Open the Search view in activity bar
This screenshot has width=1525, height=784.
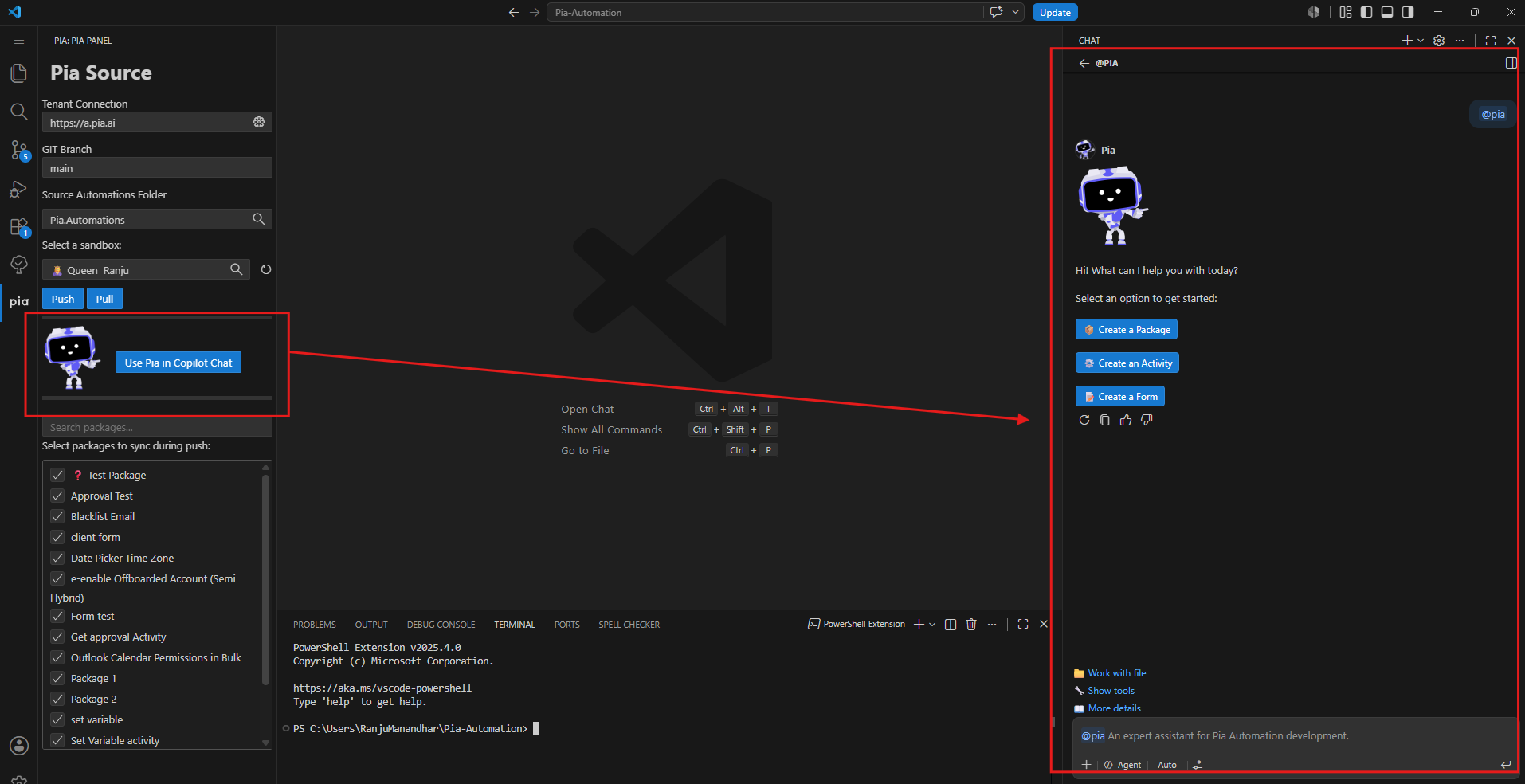coord(18,112)
